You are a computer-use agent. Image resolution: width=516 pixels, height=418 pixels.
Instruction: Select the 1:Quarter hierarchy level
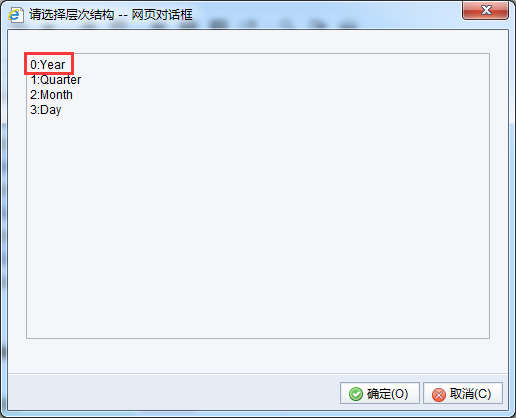click(55, 80)
